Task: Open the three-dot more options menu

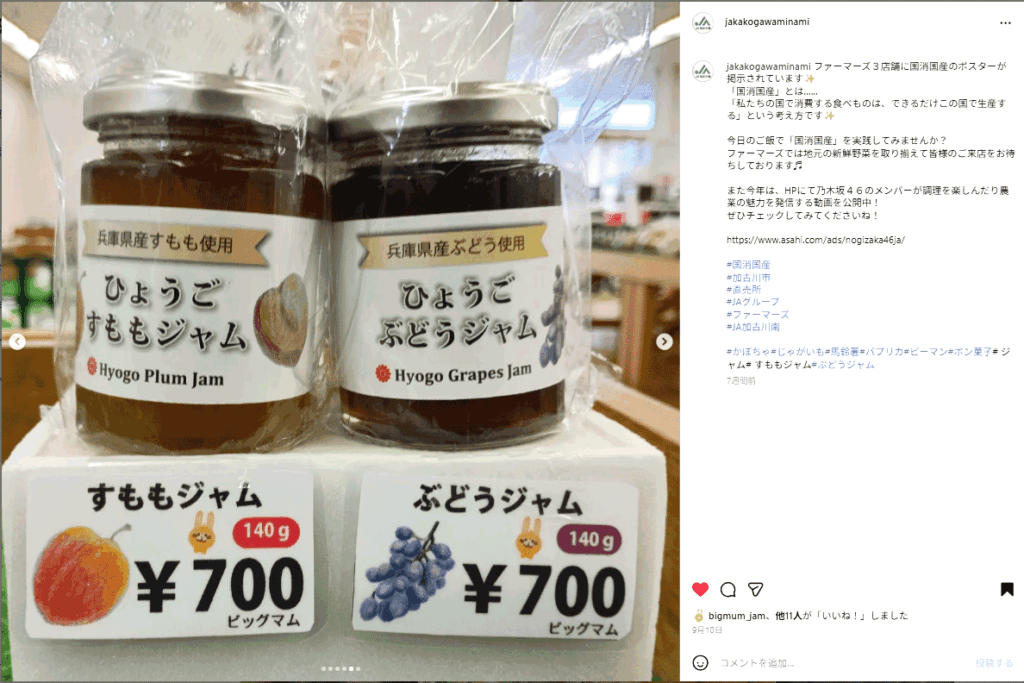Action: click(x=1005, y=23)
